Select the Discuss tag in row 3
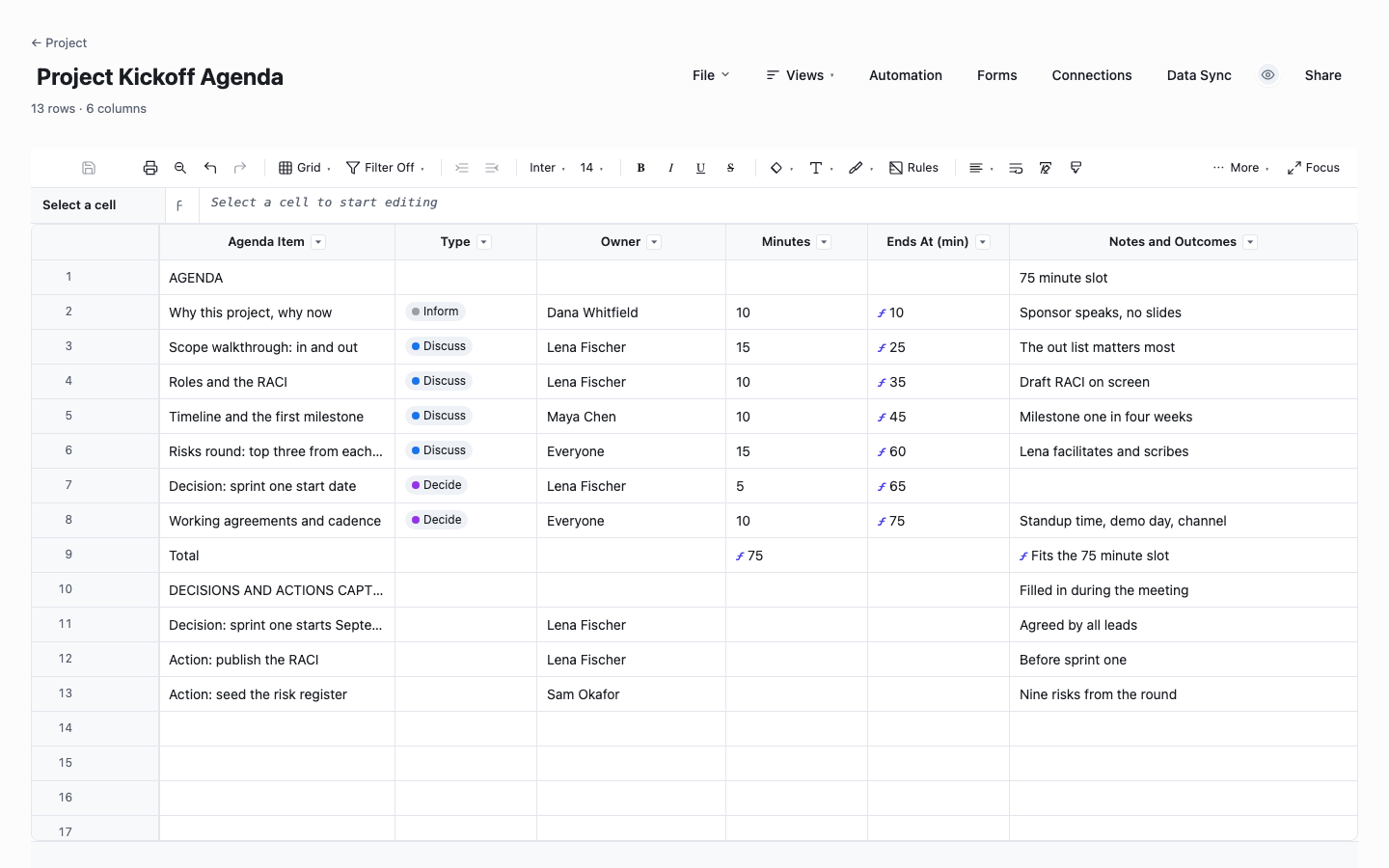The image size is (1389, 868). click(x=439, y=346)
